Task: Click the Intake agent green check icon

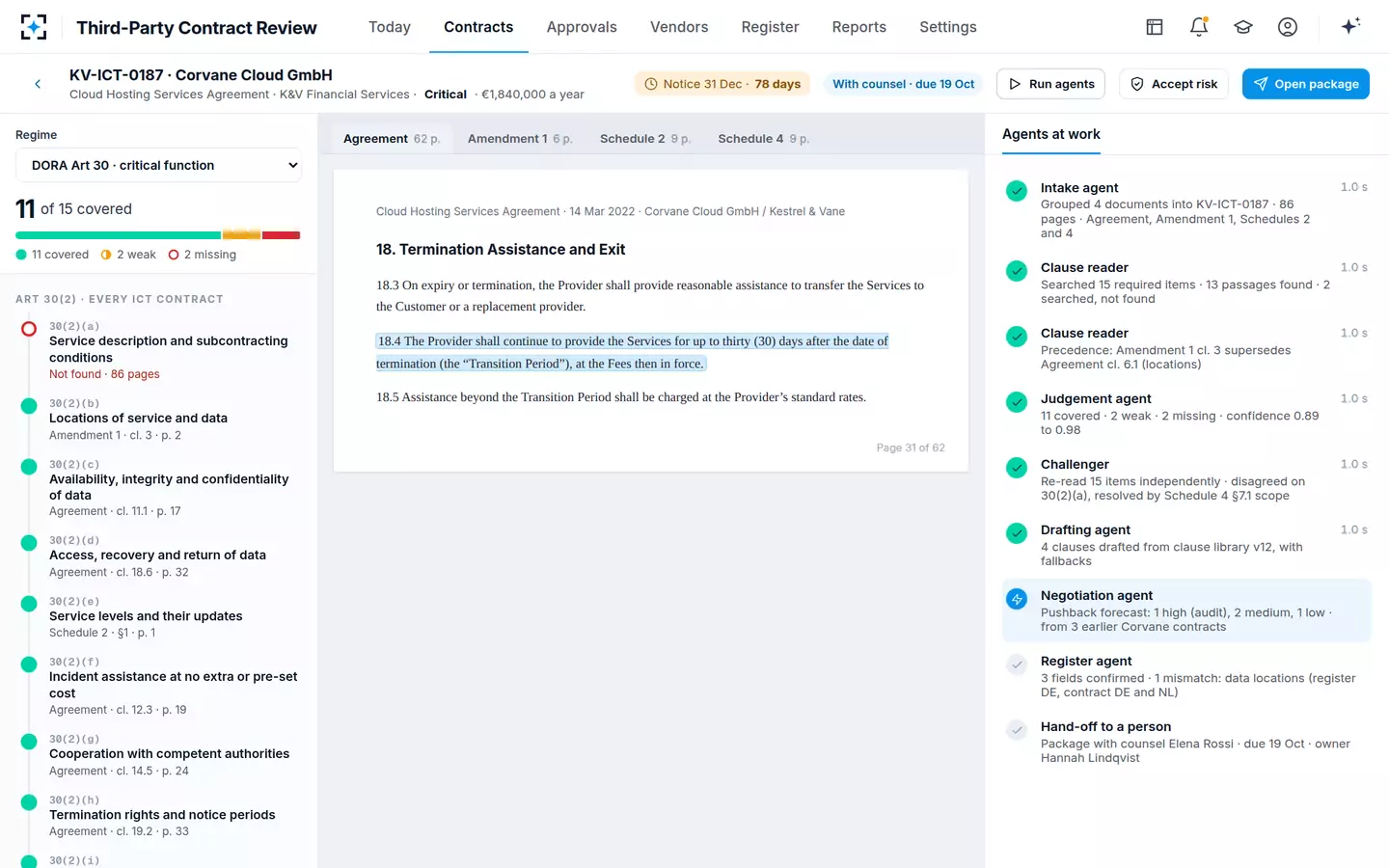Action: (x=1017, y=191)
